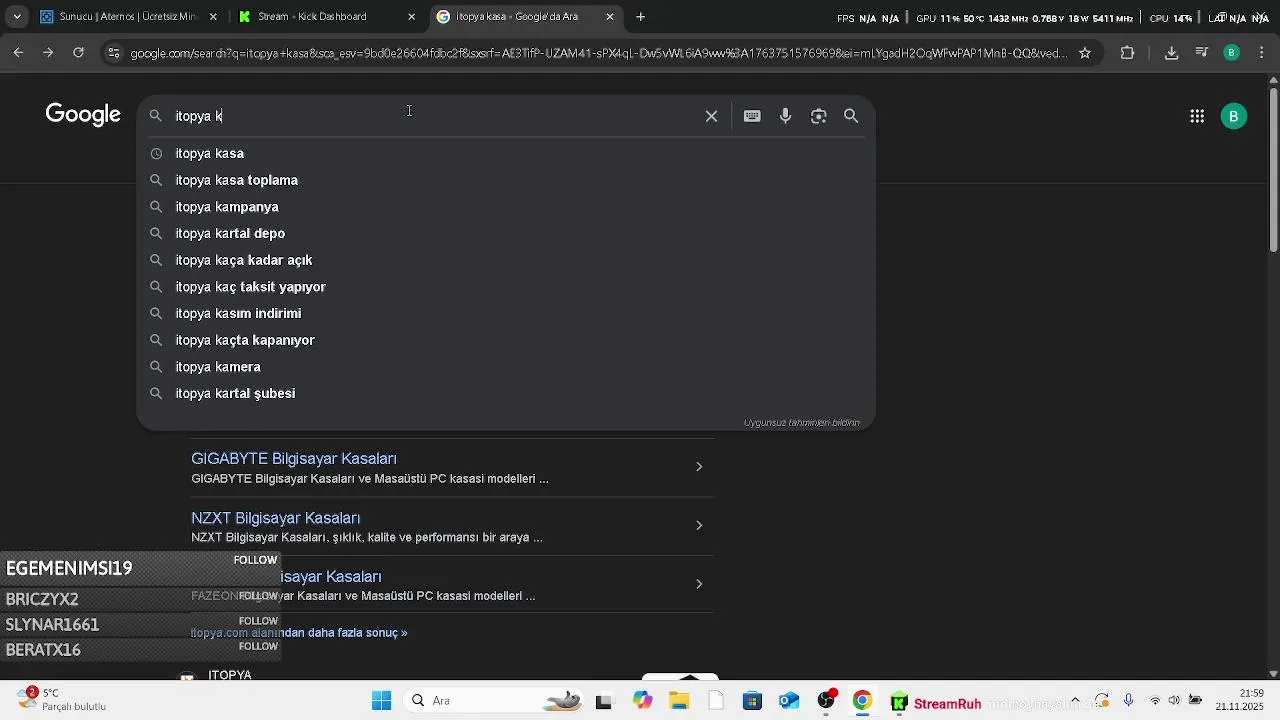Open the Windows Start menu
Image resolution: width=1280 pixels, height=720 pixels.
click(381, 701)
